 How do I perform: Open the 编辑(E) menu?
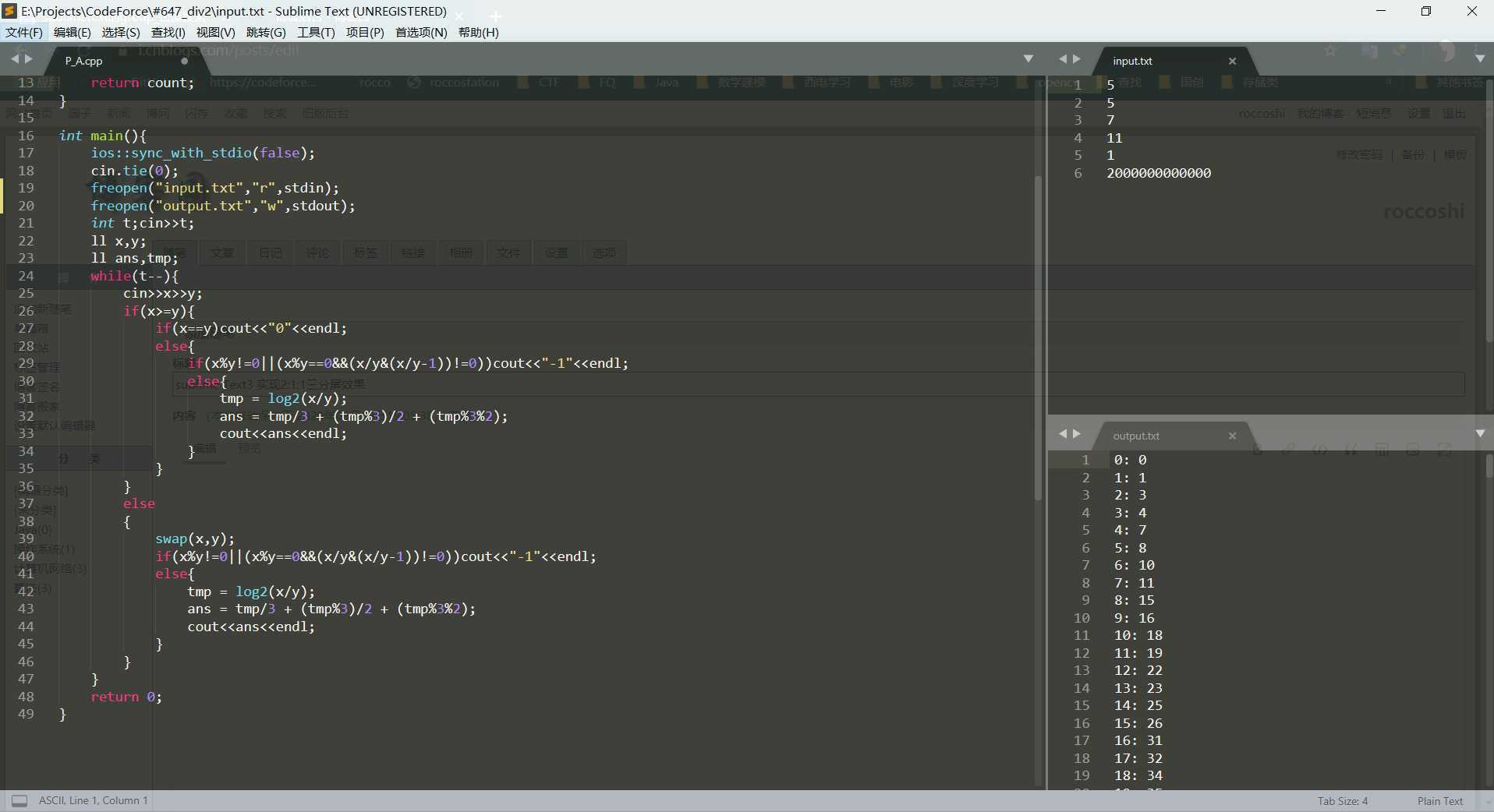[x=72, y=32]
